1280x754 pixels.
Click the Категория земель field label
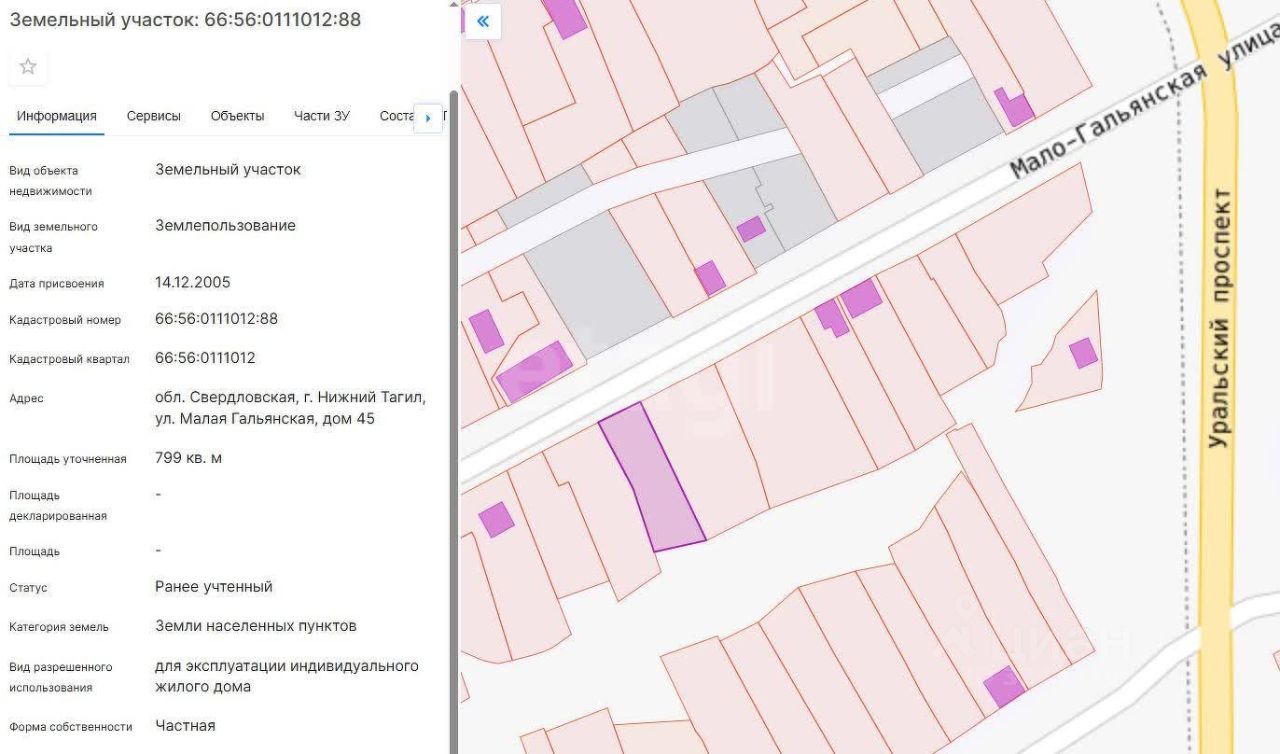pos(59,627)
